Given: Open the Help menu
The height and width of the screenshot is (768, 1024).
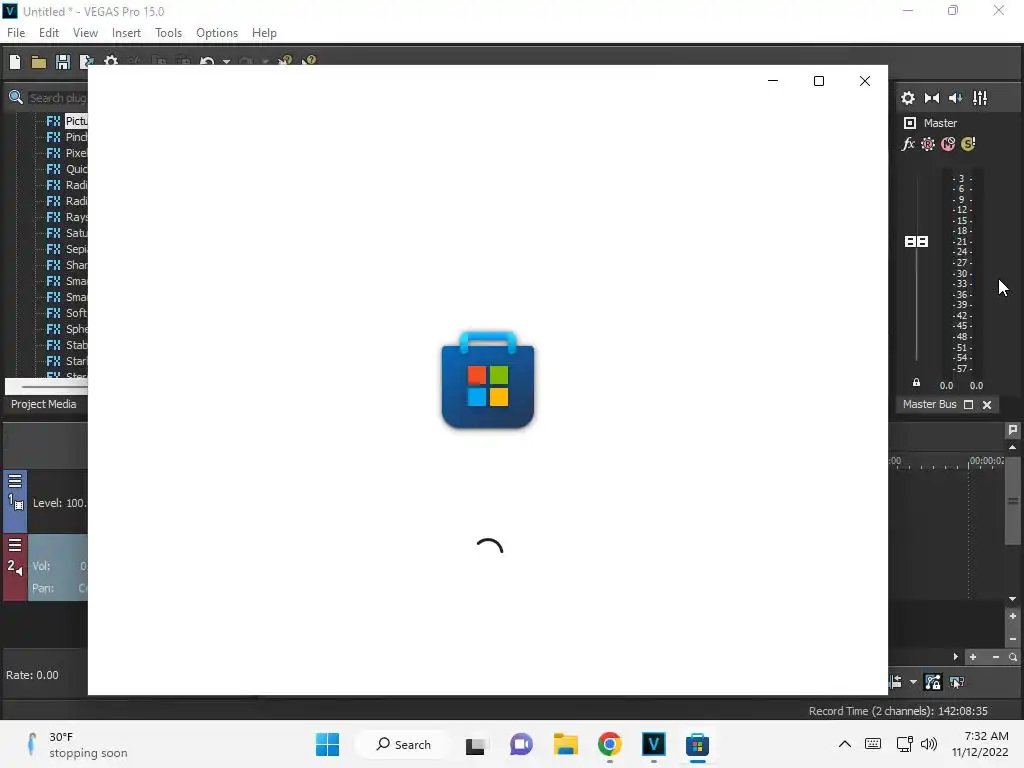Looking at the screenshot, I should [264, 33].
